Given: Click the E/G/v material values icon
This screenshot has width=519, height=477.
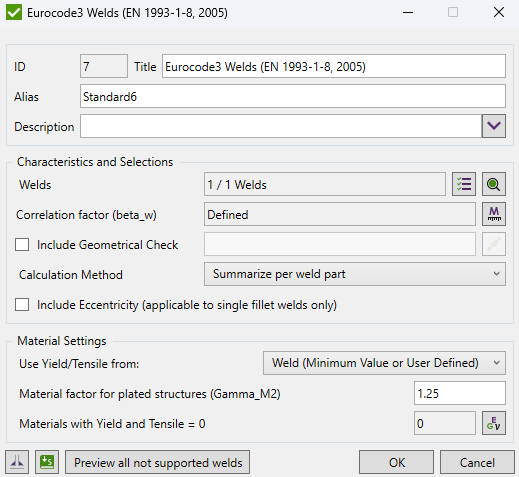Looking at the screenshot, I should (x=494, y=423).
